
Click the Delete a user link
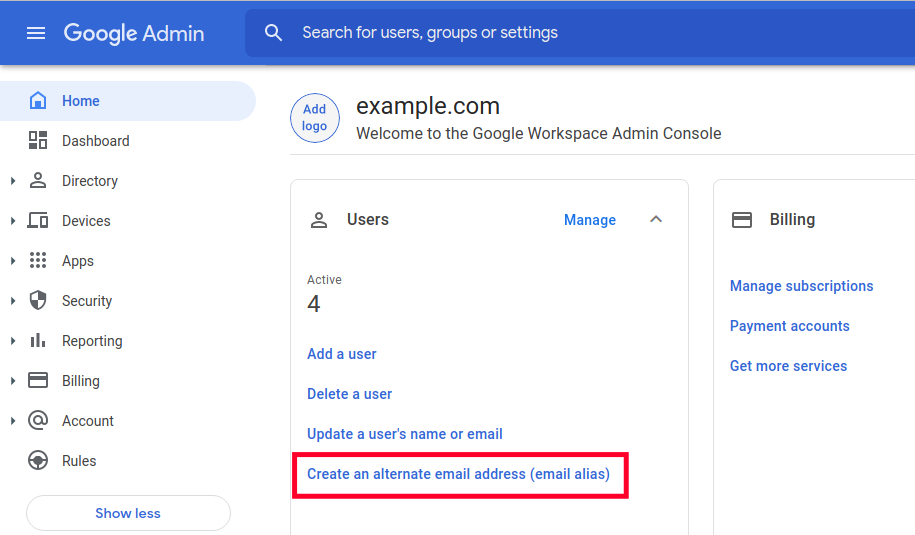coord(350,394)
